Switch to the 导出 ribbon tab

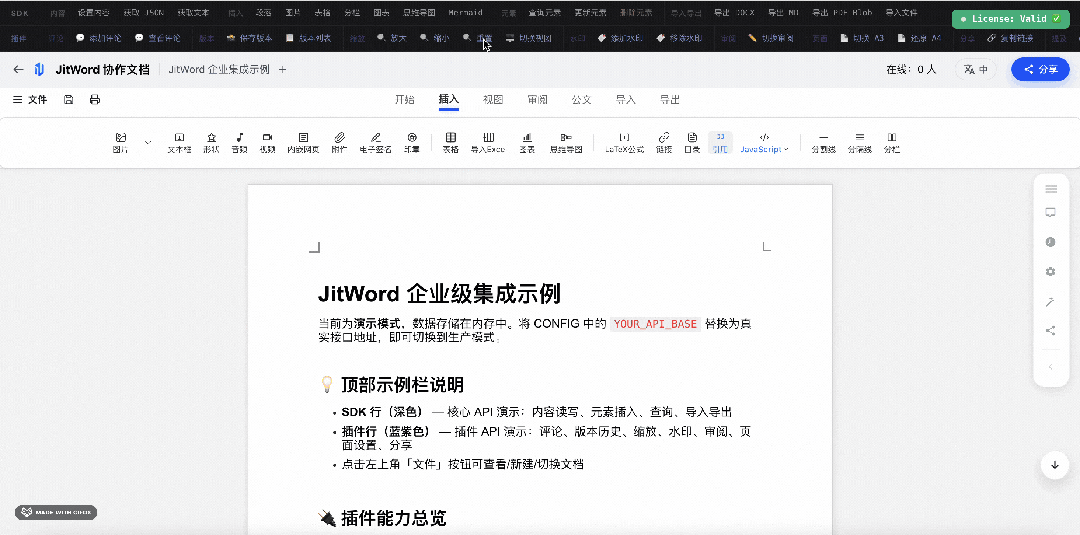tap(669, 100)
